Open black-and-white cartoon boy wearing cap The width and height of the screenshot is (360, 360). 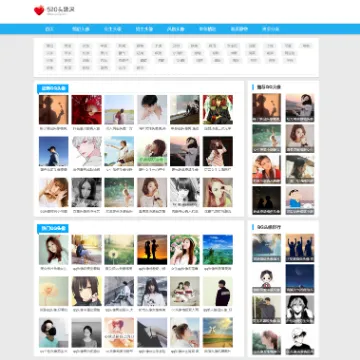(300, 341)
